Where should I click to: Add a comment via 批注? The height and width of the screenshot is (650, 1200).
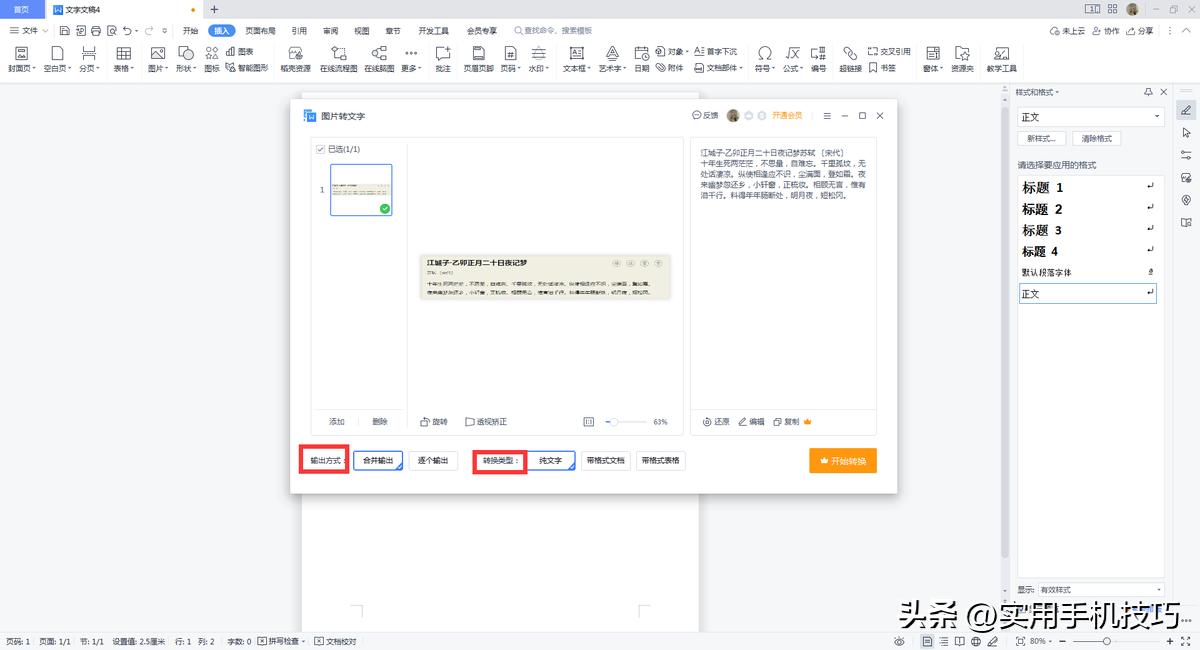pos(443,59)
